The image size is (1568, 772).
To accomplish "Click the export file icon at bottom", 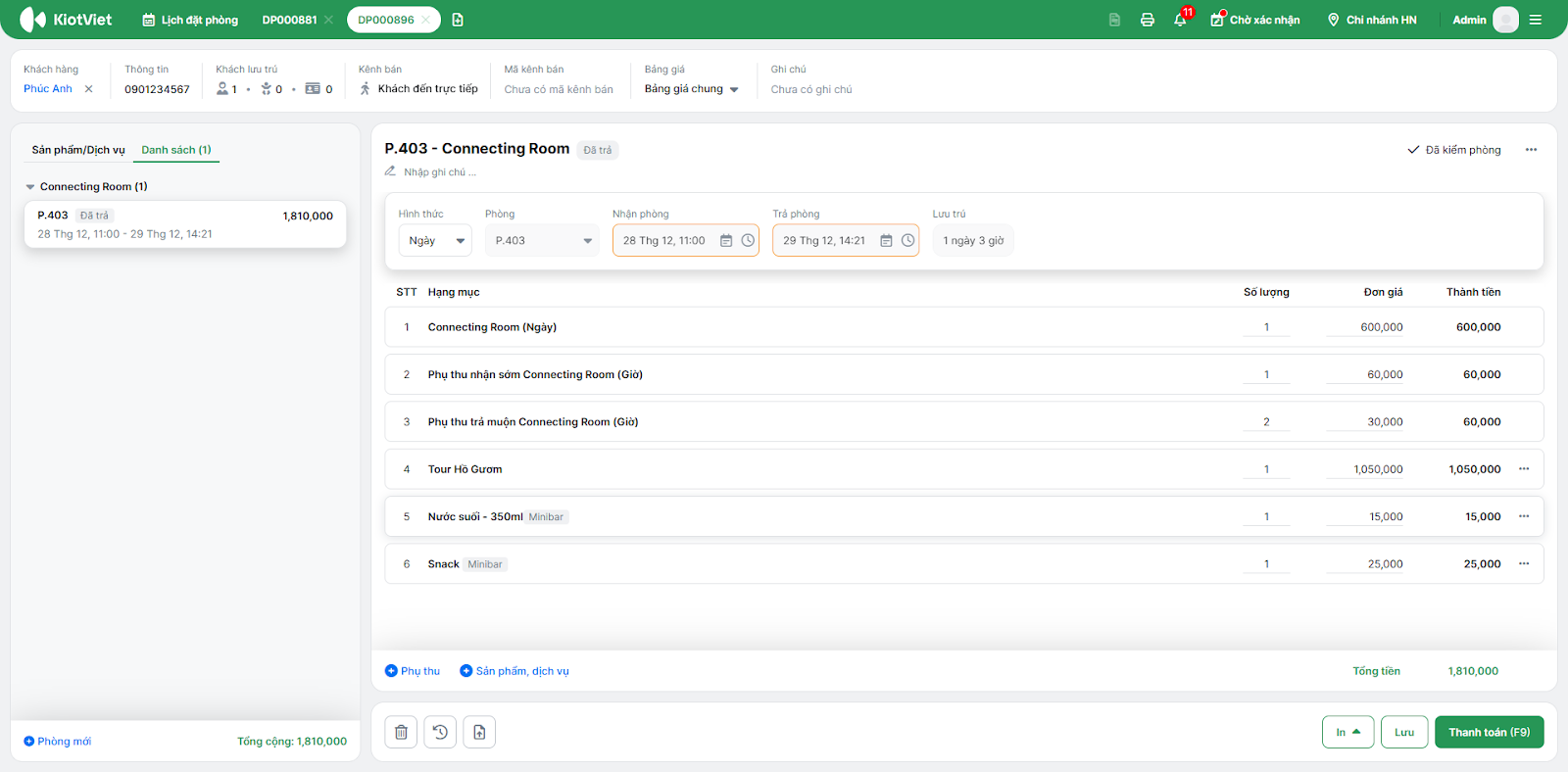I will point(479,732).
